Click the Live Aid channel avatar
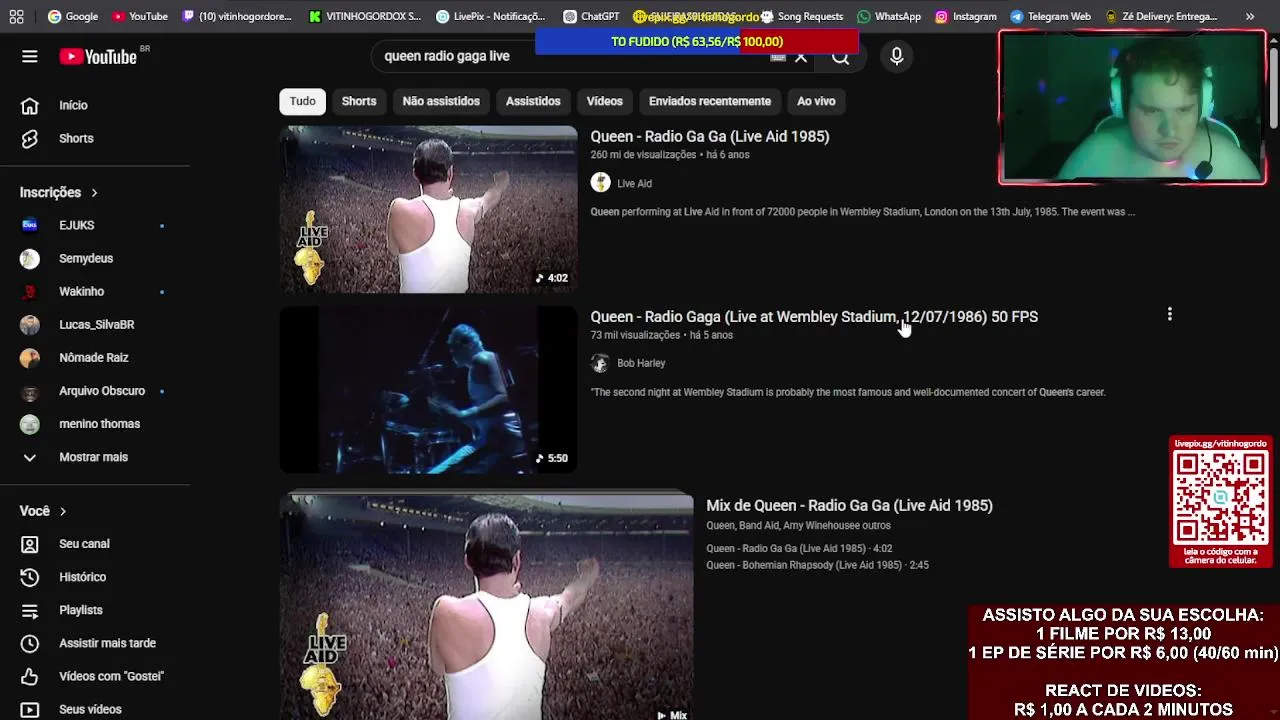This screenshot has height=720, width=1280. 600,183
